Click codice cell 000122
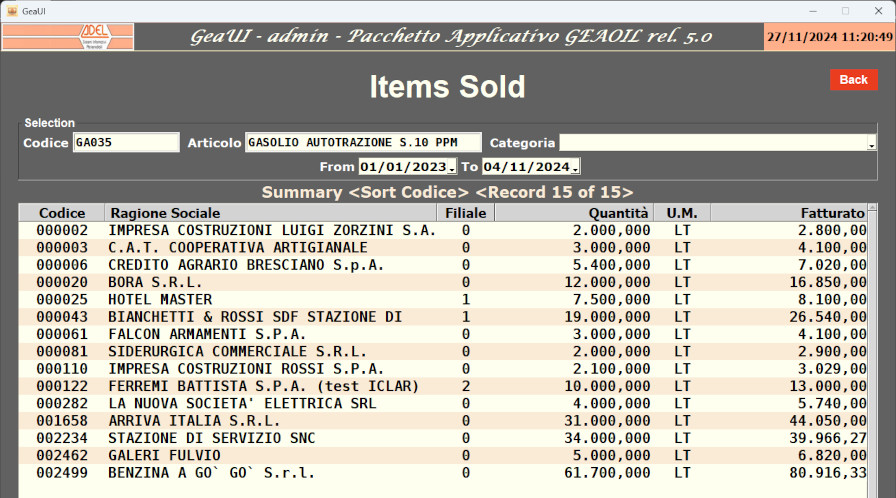The width and height of the screenshot is (896, 498). [62, 386]
